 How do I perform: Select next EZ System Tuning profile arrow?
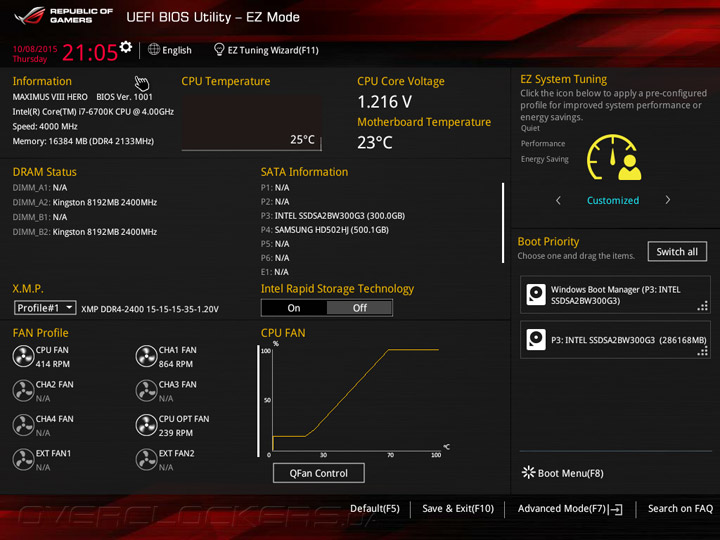tap(668, 200)
